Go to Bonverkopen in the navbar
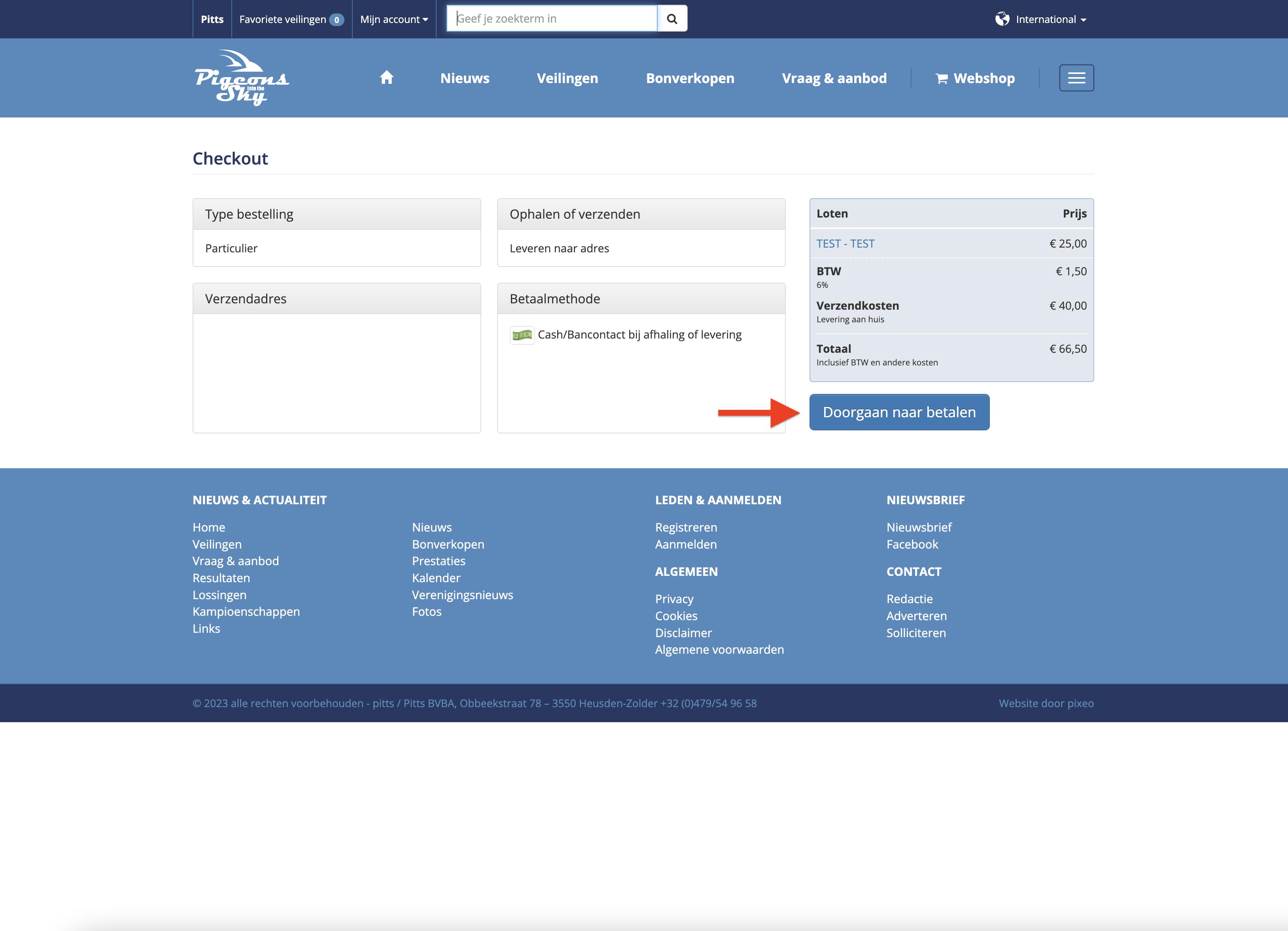Image resolution: width=1288 pixels, height=931 pixels. (x=690, y=78)
